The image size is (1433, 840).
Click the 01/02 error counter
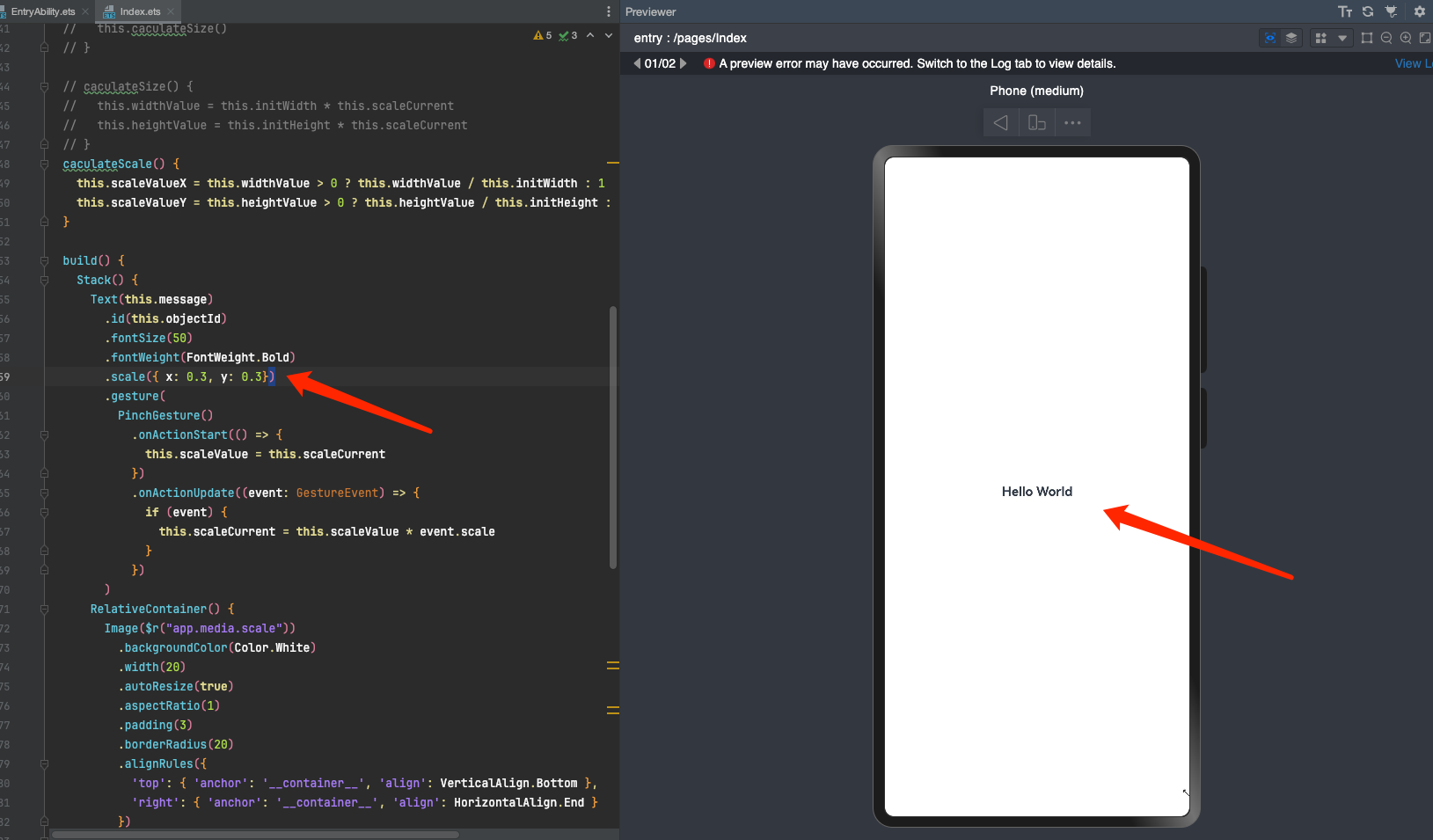tap(660, 63)
